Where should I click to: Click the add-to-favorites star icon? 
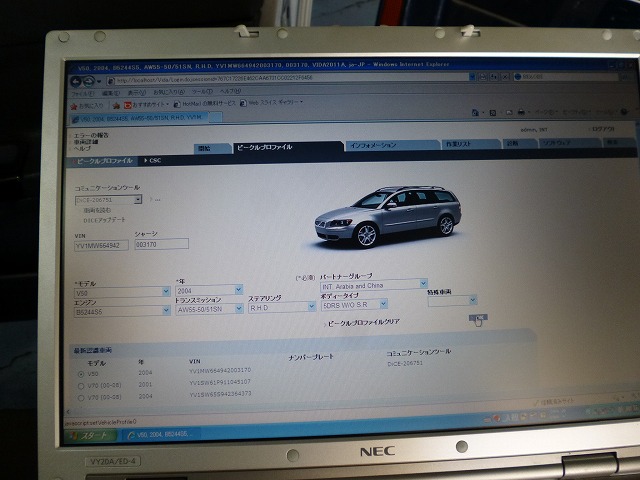click(116, 106)
